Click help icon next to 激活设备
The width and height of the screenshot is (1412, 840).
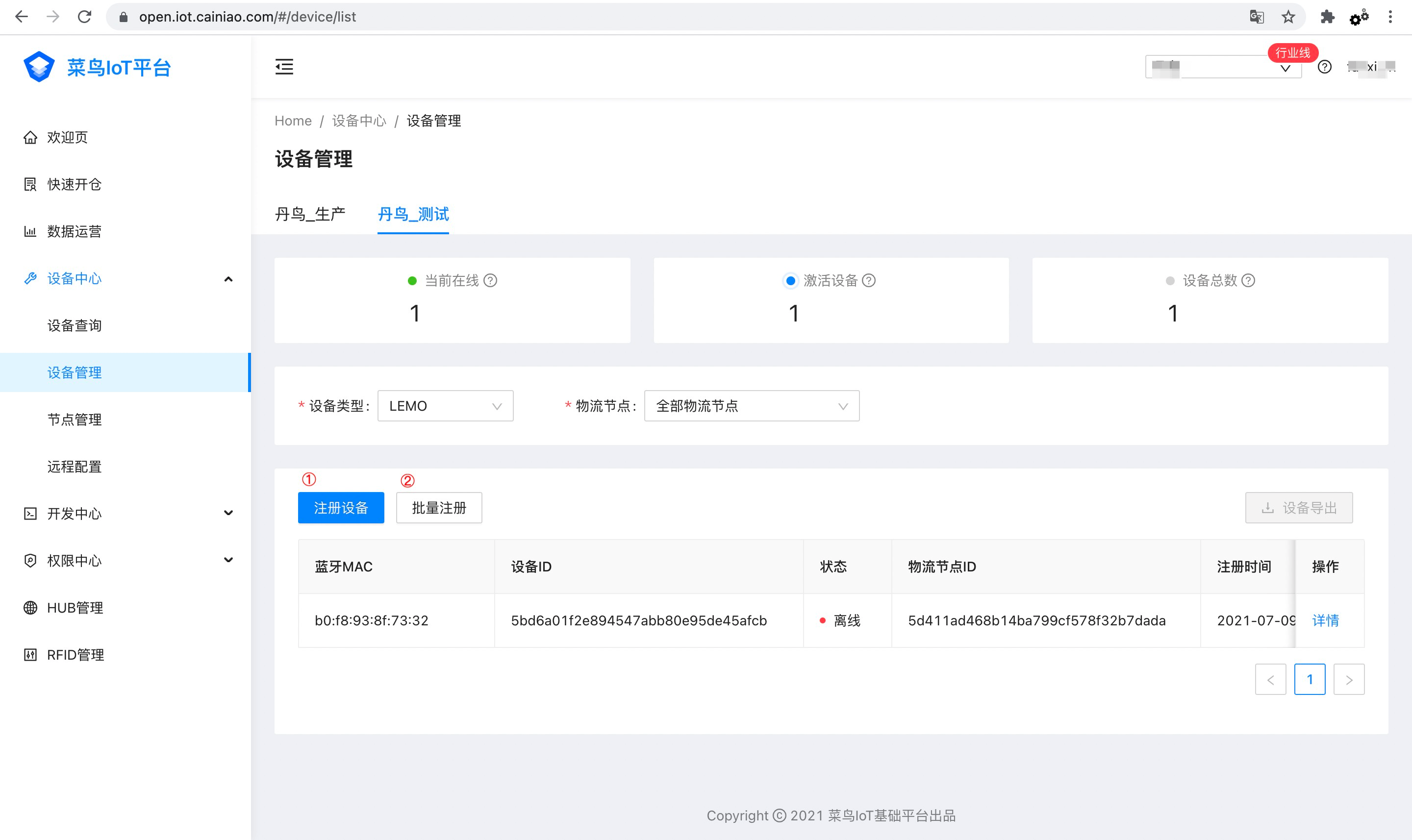[868, 280]
